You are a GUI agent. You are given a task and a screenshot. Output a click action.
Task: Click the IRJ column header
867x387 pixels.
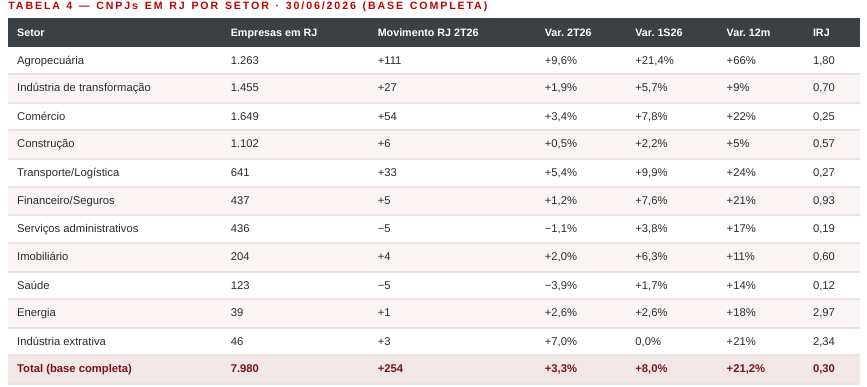pyautogui.click(x=821, y=33)
